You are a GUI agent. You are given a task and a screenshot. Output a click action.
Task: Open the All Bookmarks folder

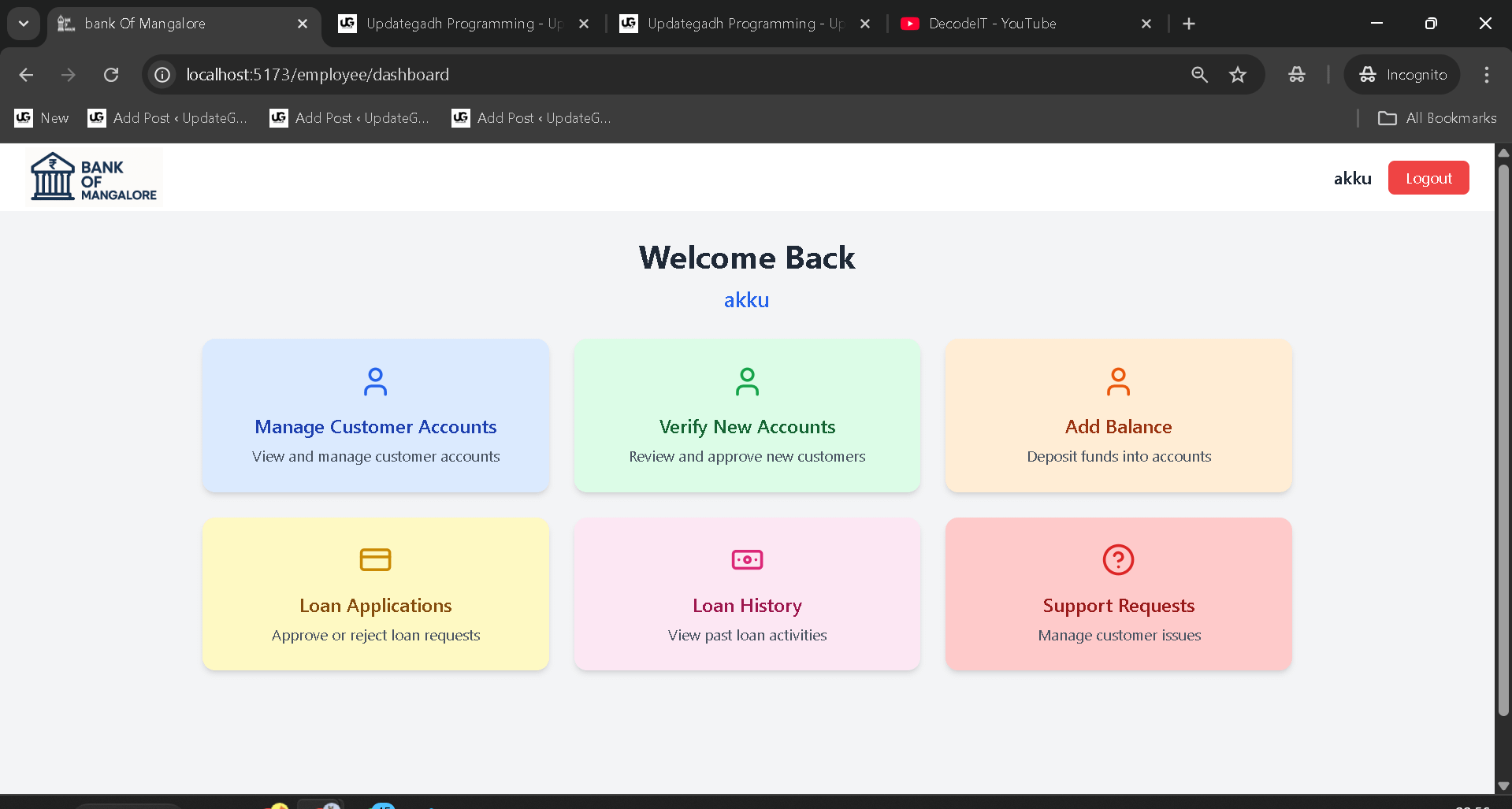[1437, 118]
